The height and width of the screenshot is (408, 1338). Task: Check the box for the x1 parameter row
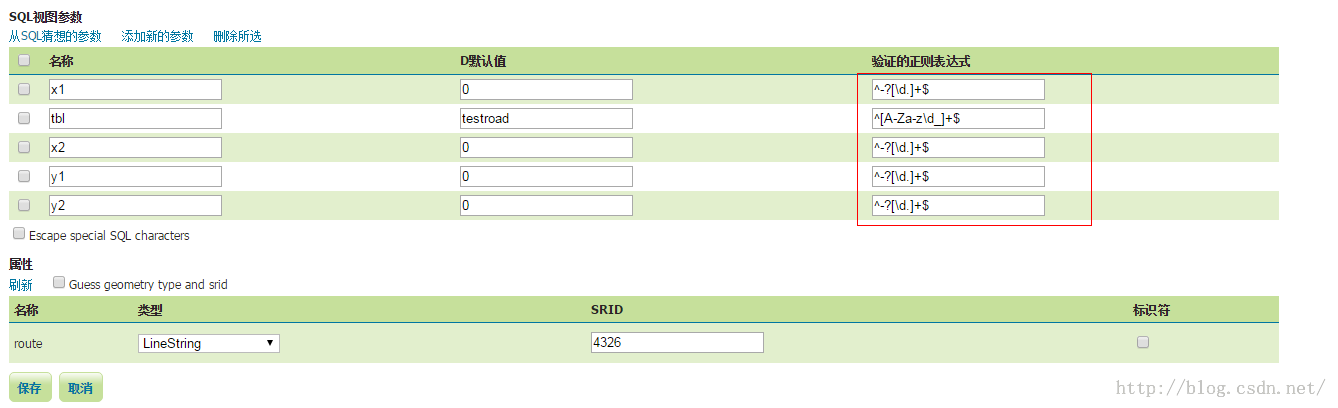(24, 89)
